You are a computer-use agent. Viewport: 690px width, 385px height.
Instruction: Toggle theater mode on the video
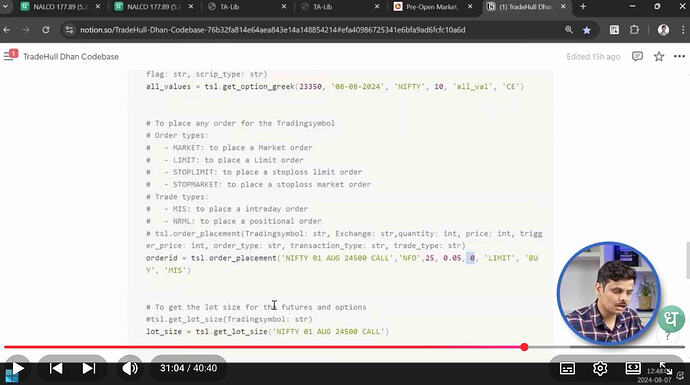coord(633,368)
